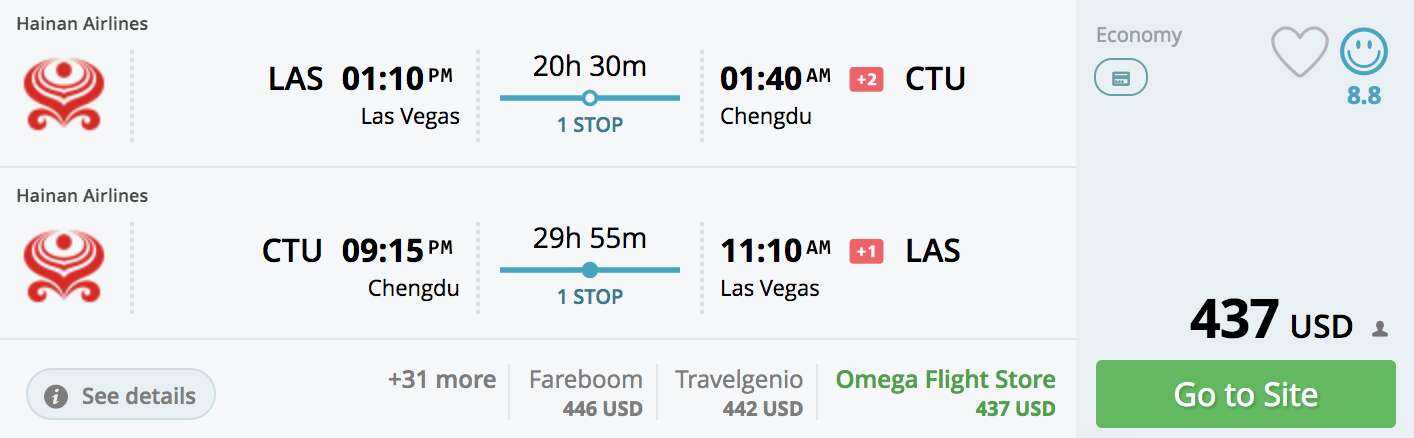This screenshot has height=438, width=1414.
Task: Click the info icon in See details
Action: pyautogui.click(x=57, y=397)
